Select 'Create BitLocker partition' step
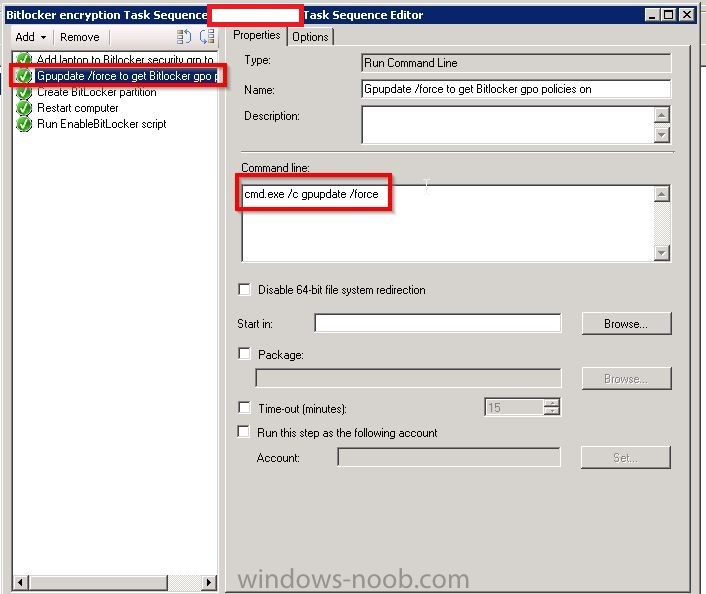The width and height of the screenshot is (706, 594). click(x=97, y=92)
